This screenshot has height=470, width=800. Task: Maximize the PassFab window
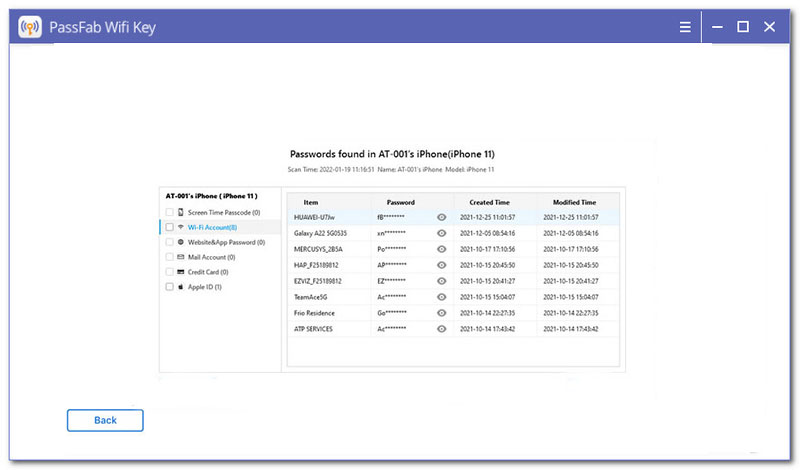point(743,27)
